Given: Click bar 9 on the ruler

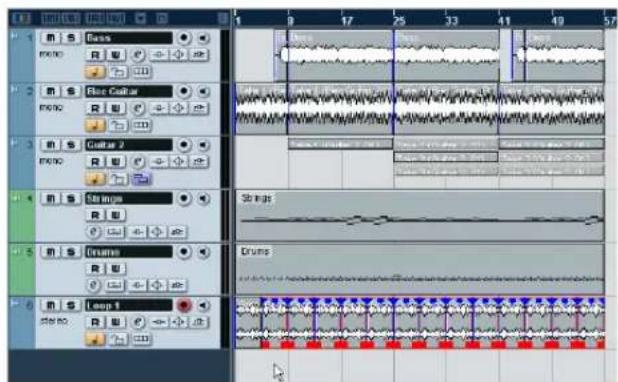Looking at the screenshot, I should 290,20.
